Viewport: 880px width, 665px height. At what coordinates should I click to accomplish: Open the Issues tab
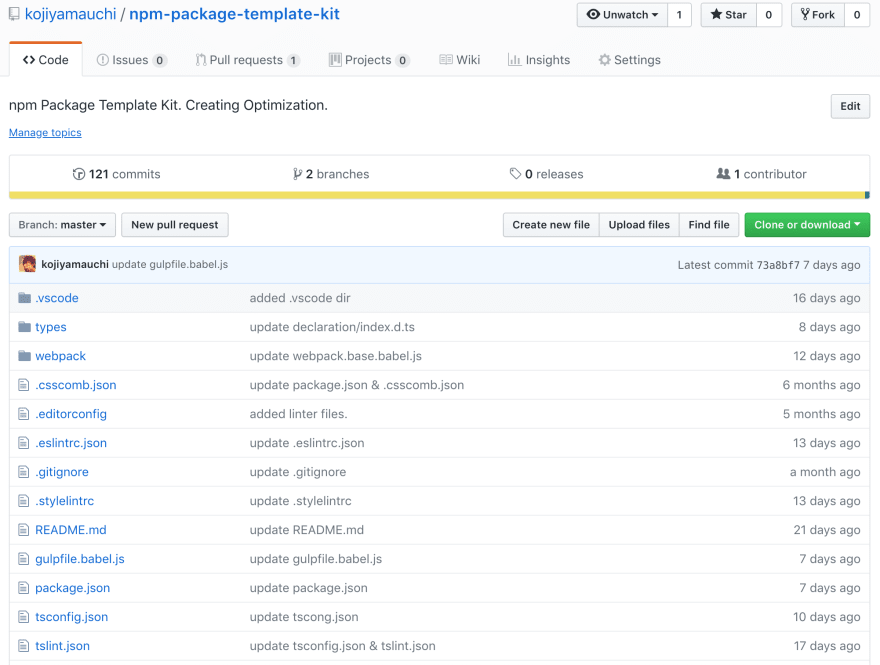(131, 60)
